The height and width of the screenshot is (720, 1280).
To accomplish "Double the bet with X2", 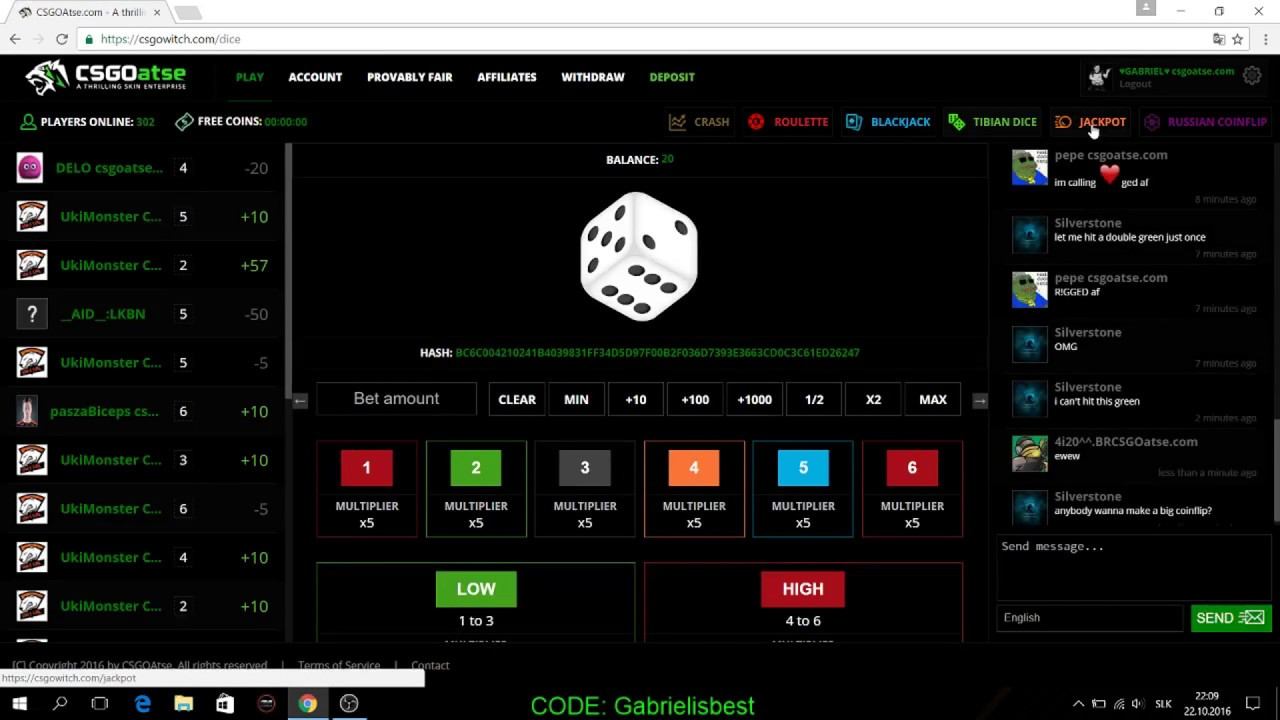I will click(874, 399).
